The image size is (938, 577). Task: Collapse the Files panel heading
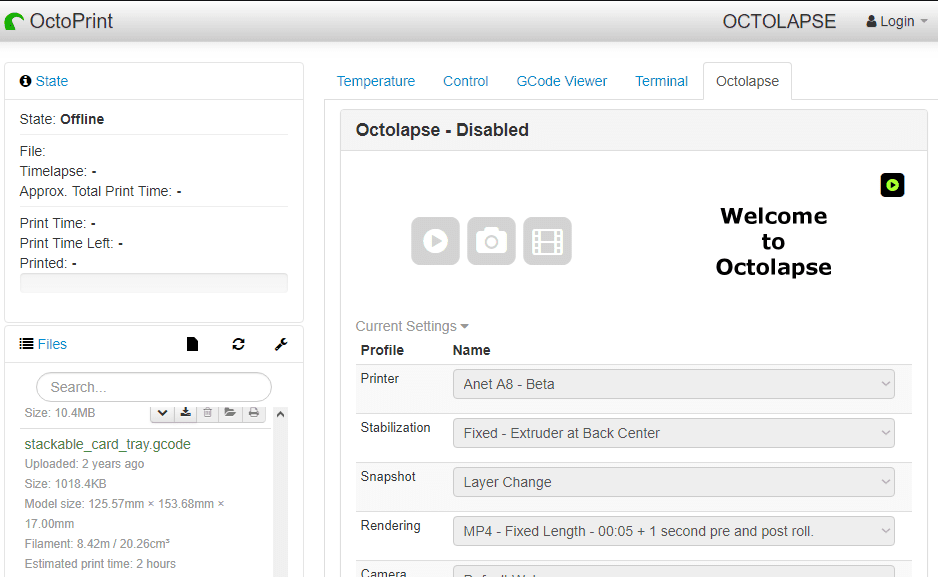[52, 344]
